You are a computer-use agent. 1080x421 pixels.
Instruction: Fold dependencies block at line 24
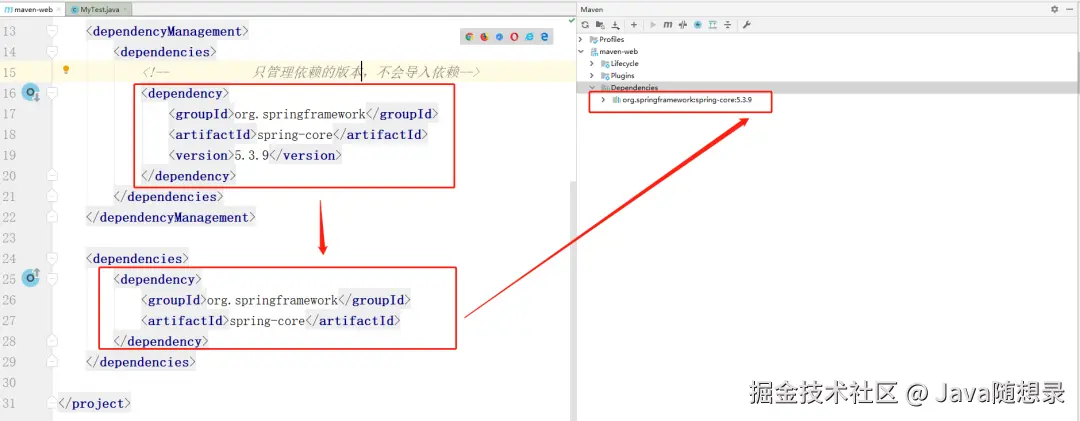point(52,258)
